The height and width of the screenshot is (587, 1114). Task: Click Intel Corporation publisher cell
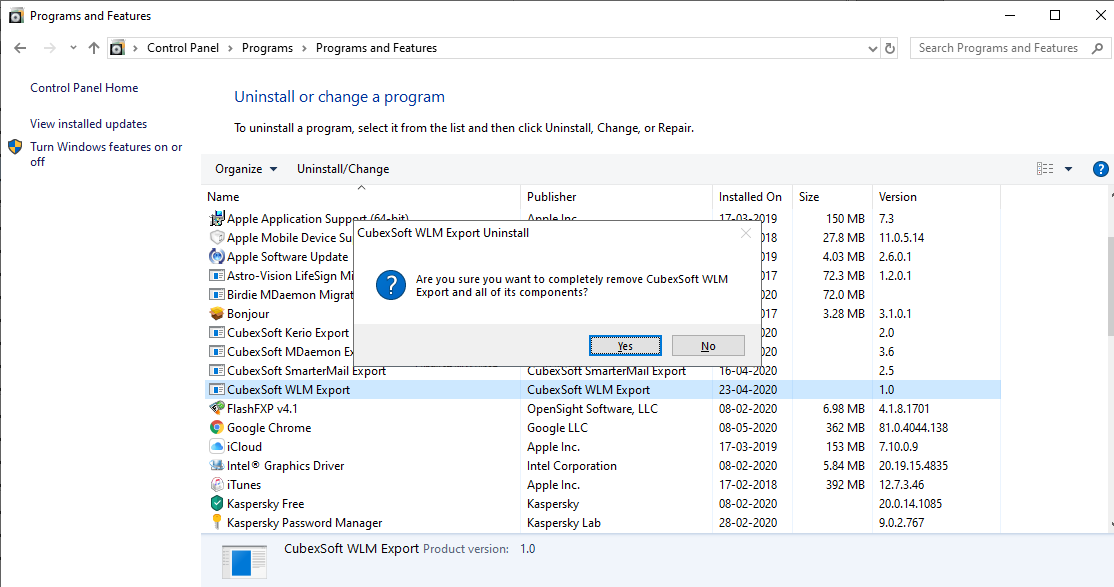pos(571,465)
